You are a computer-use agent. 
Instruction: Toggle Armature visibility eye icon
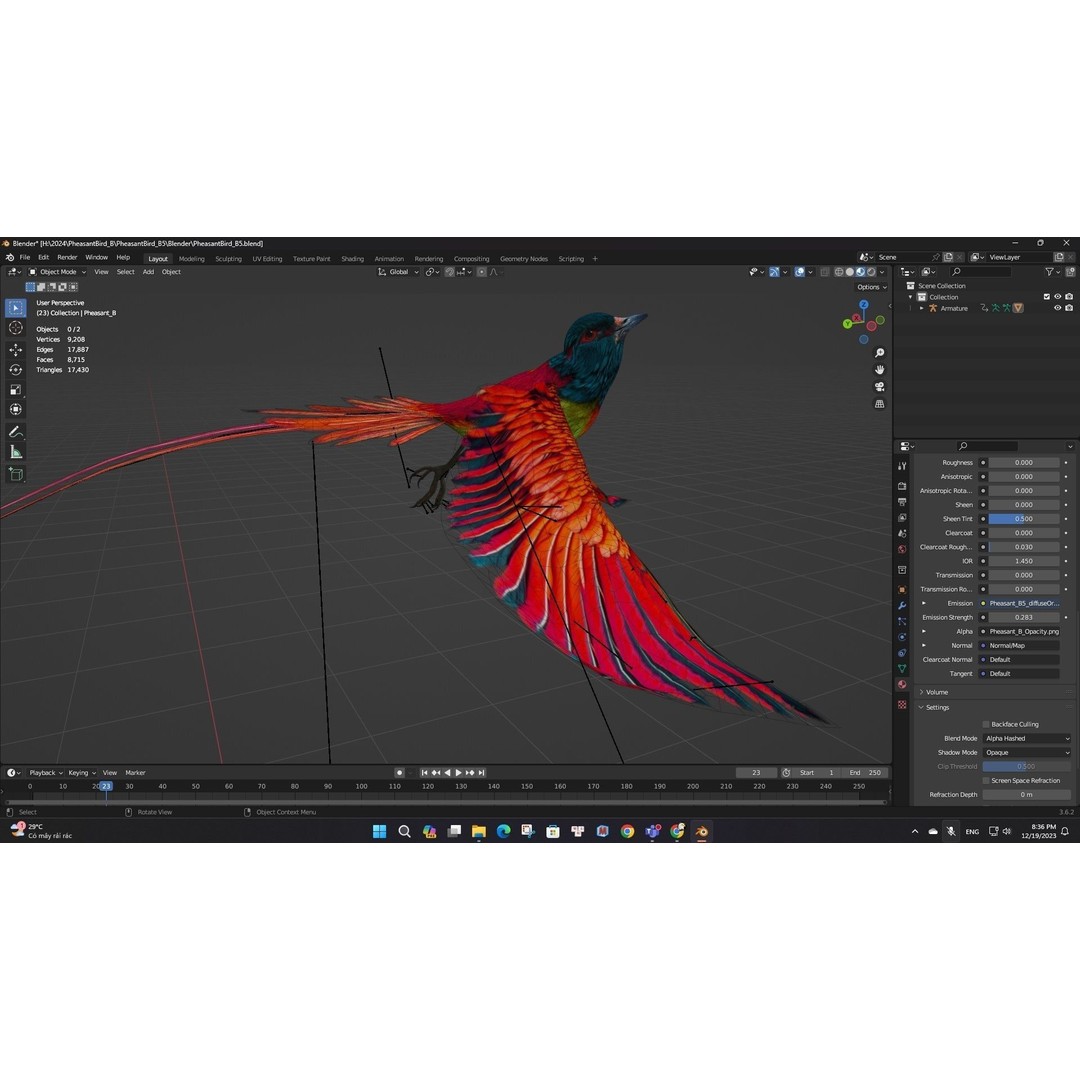click(x=1058, y=308)
